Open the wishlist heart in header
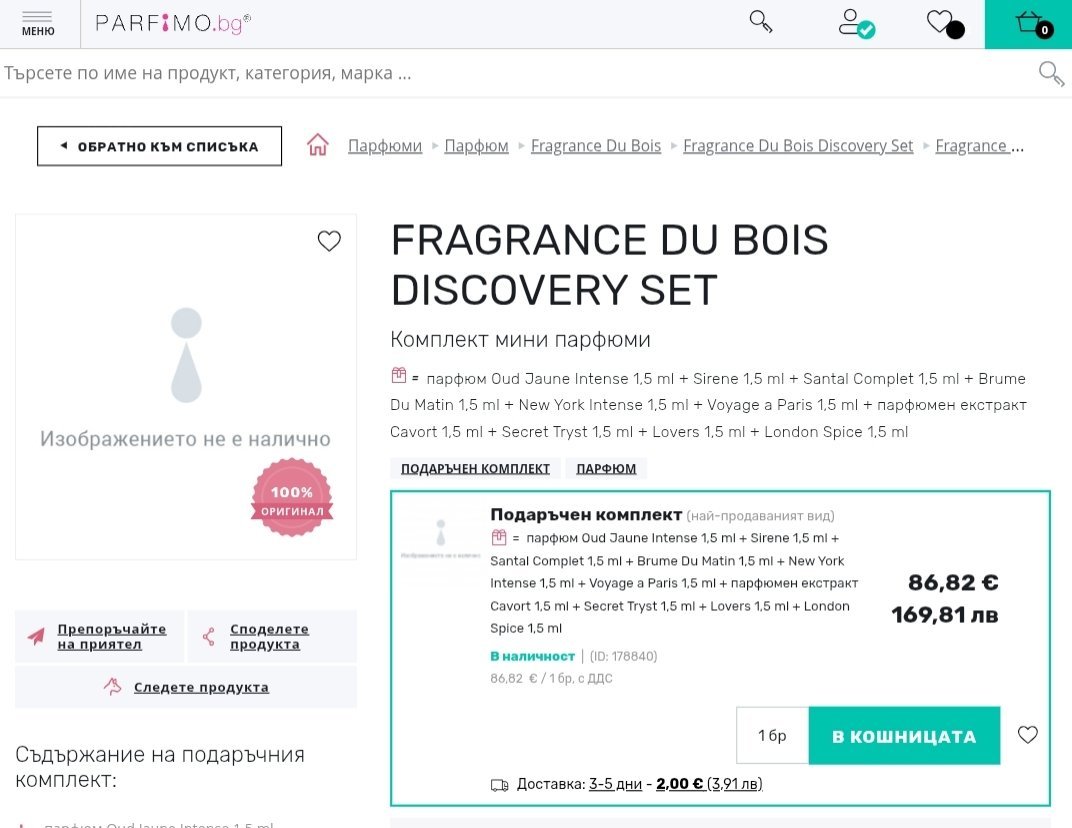This screenshot has width=1072, height=828. pos(942,23)
